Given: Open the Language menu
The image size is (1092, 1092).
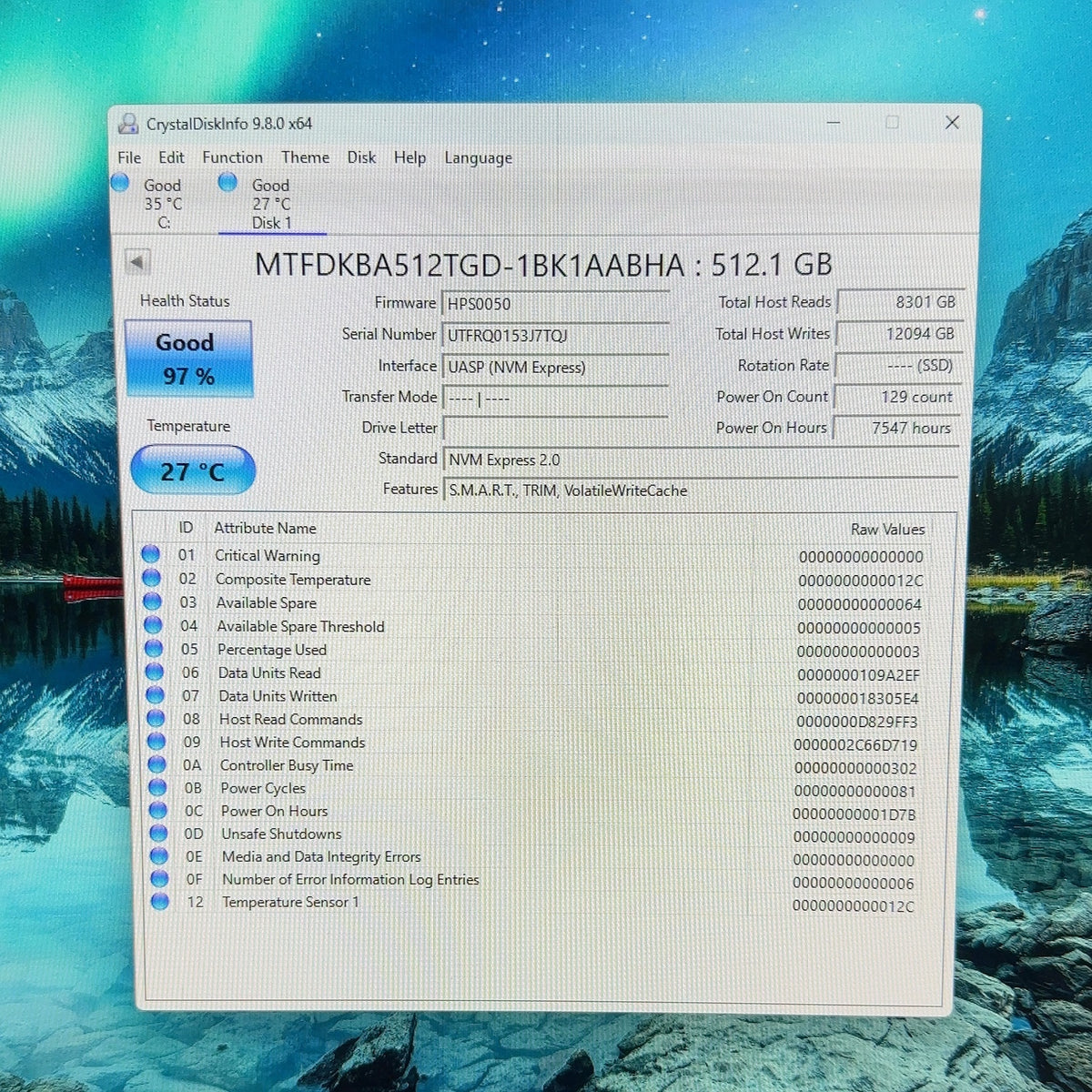Looking at the screenshot, I should point(478,158).
